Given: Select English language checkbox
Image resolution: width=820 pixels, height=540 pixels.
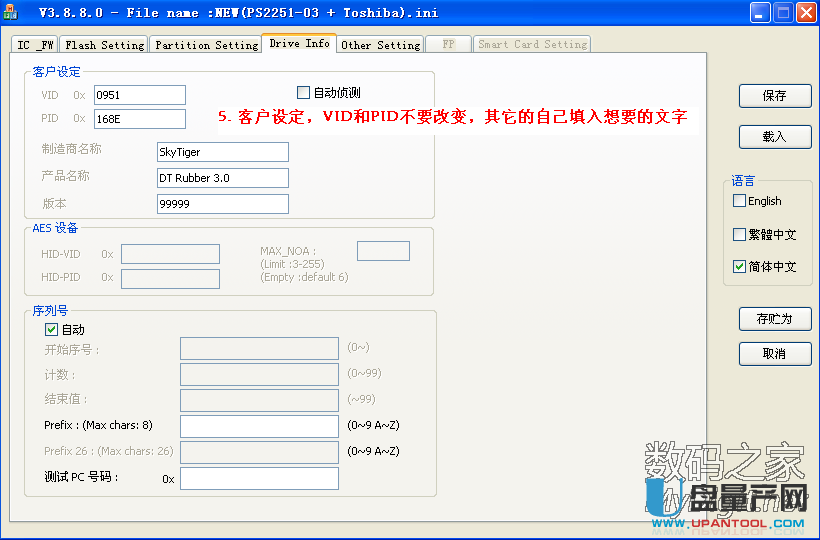Looking at the screenshot, I should click(x=740, y=201).
